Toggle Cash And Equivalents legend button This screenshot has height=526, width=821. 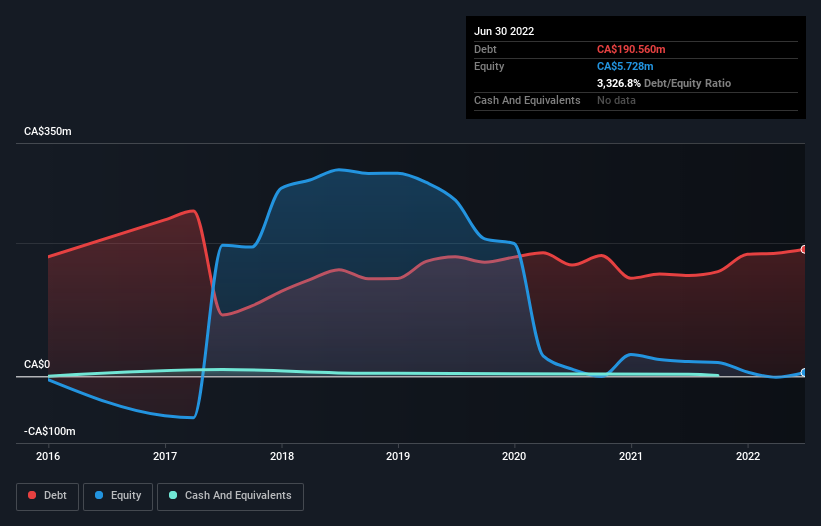(230, 496)
